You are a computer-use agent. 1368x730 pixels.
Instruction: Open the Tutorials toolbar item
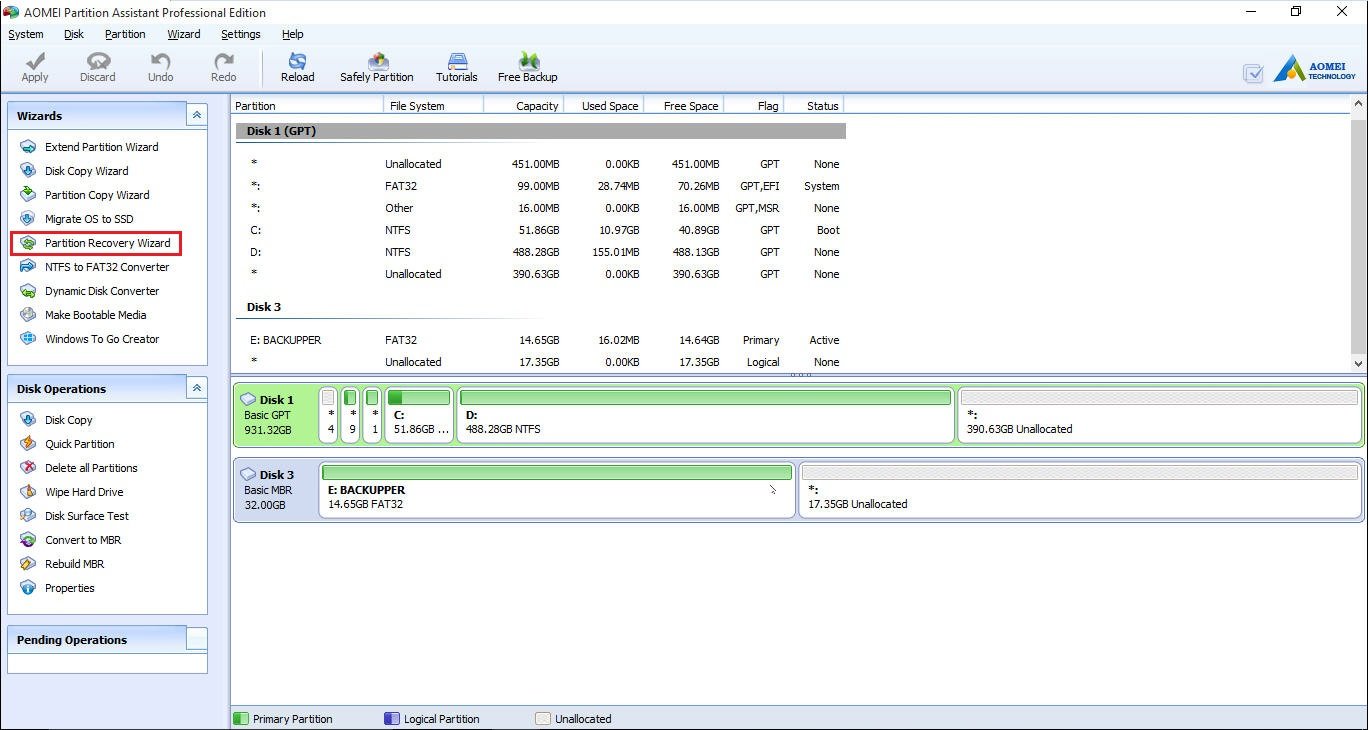pyautogui.click(x=457, y=67)
